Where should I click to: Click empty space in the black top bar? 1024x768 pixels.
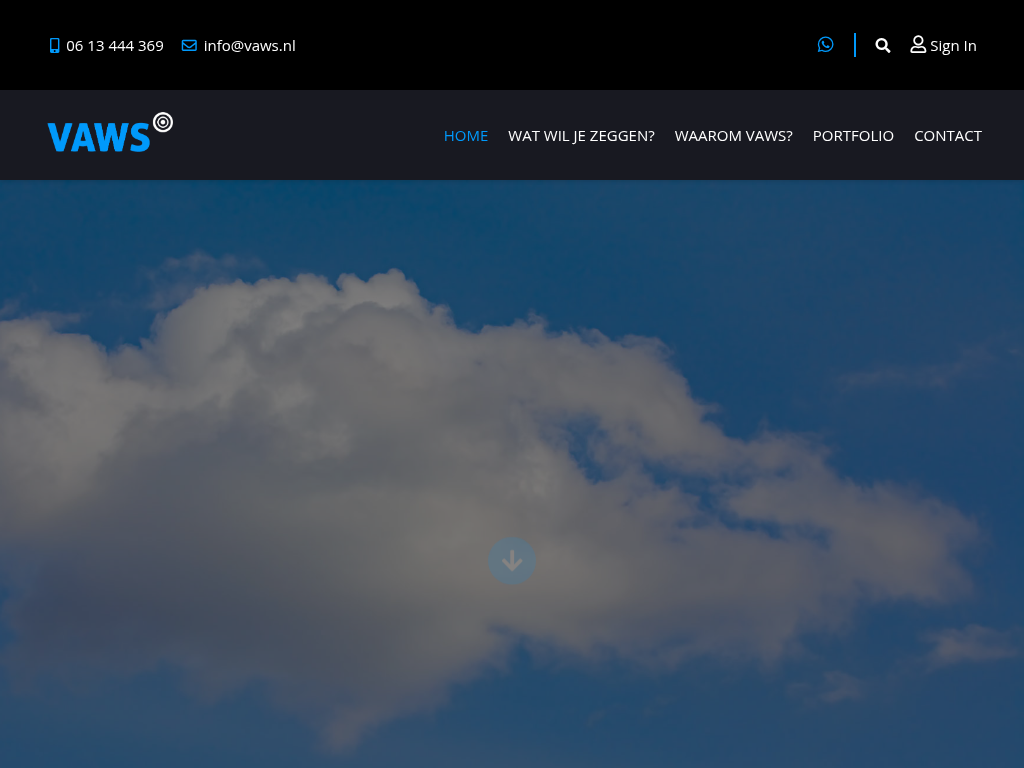(550, 45)
